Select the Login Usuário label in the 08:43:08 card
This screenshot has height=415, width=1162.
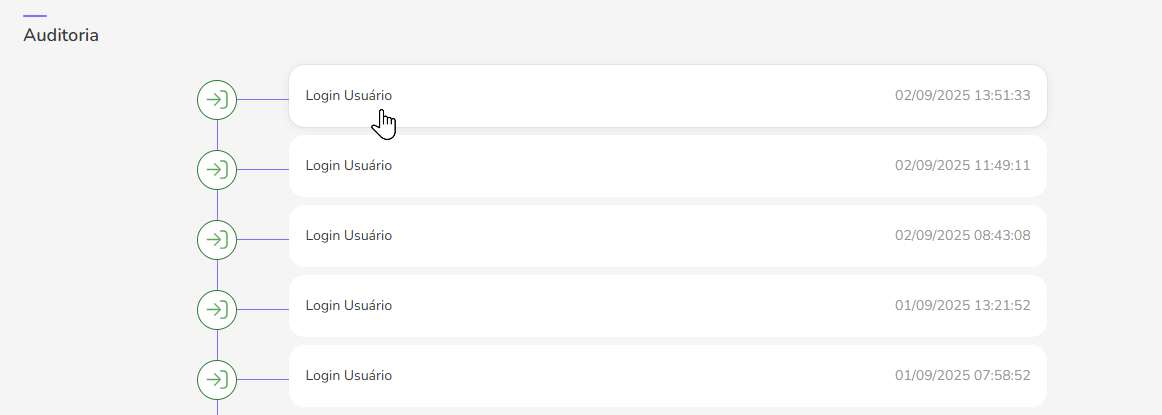[348, 235]
